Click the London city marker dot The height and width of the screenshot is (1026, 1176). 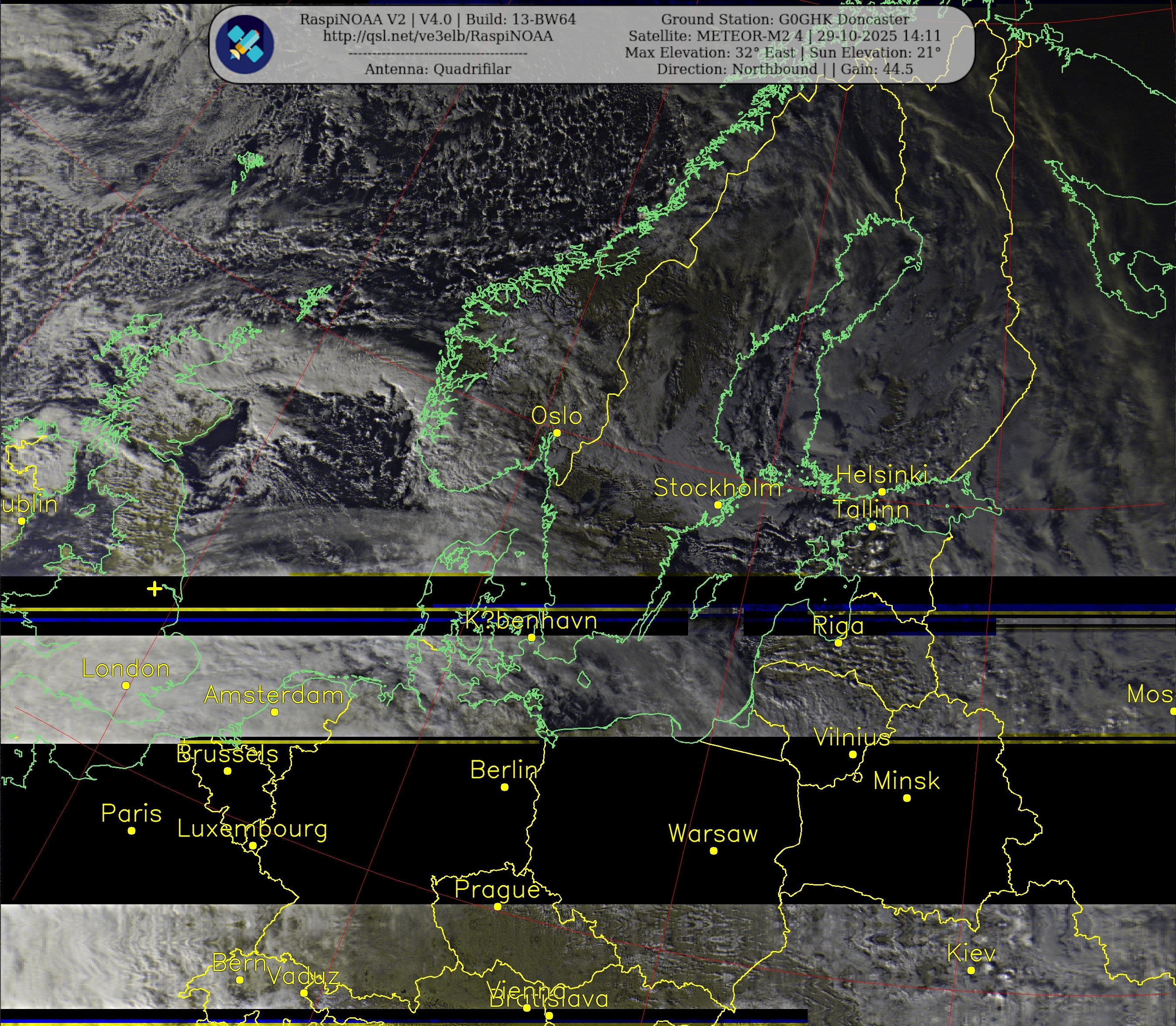pyautogui.click(x=126, y=685)
